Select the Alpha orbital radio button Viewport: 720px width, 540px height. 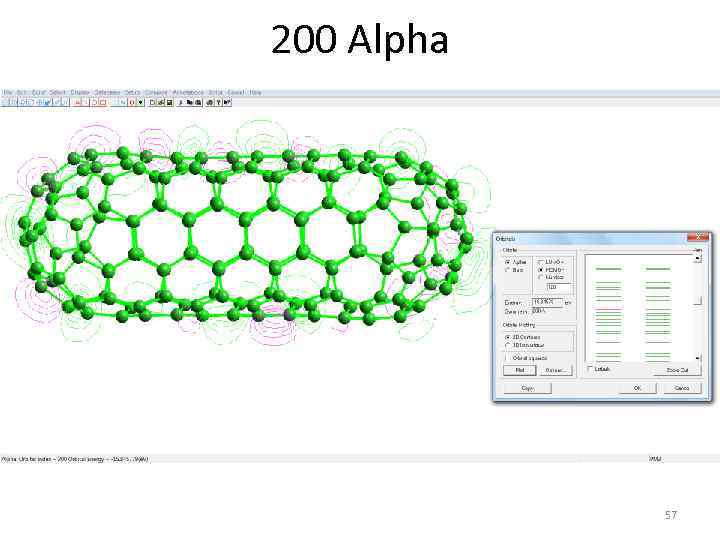tap(507, 262)
